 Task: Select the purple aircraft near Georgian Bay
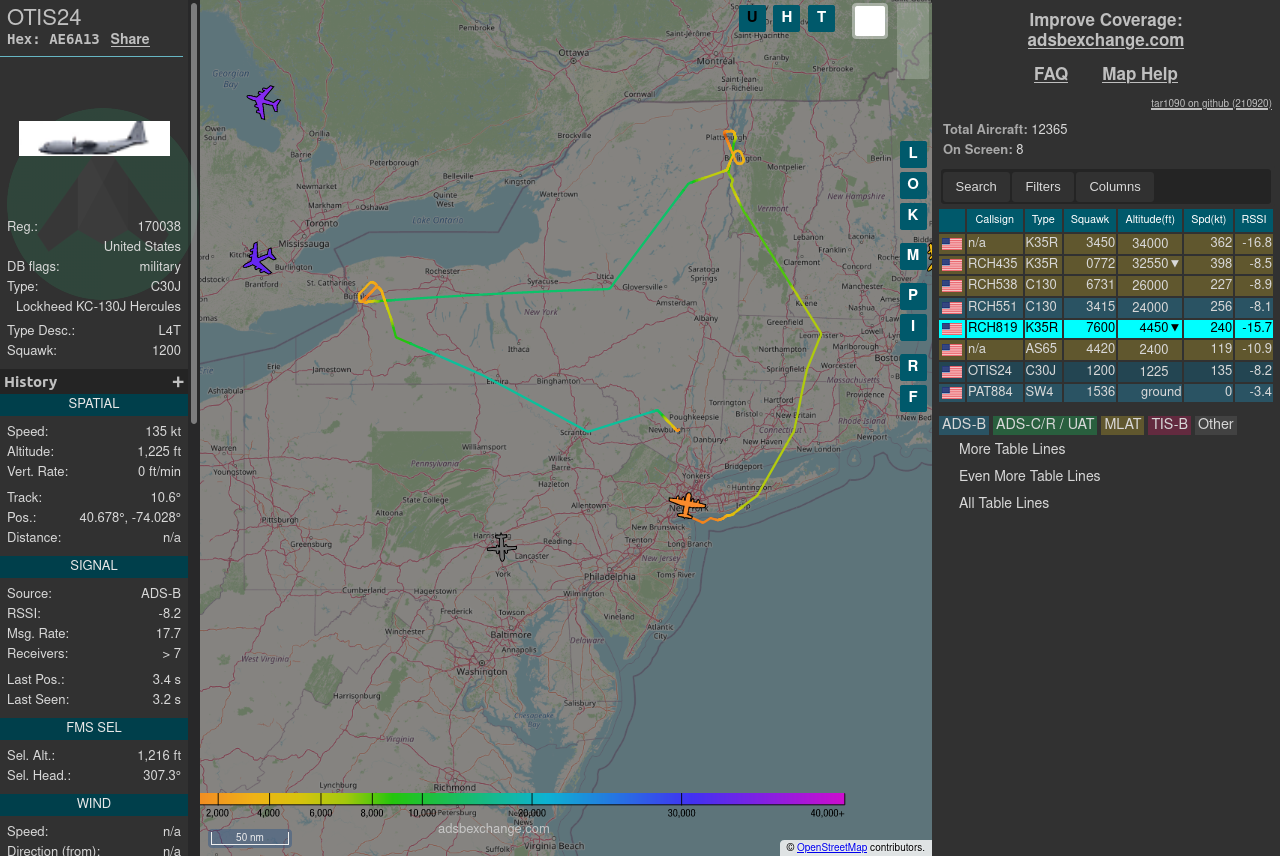click(x=263, y=102)
